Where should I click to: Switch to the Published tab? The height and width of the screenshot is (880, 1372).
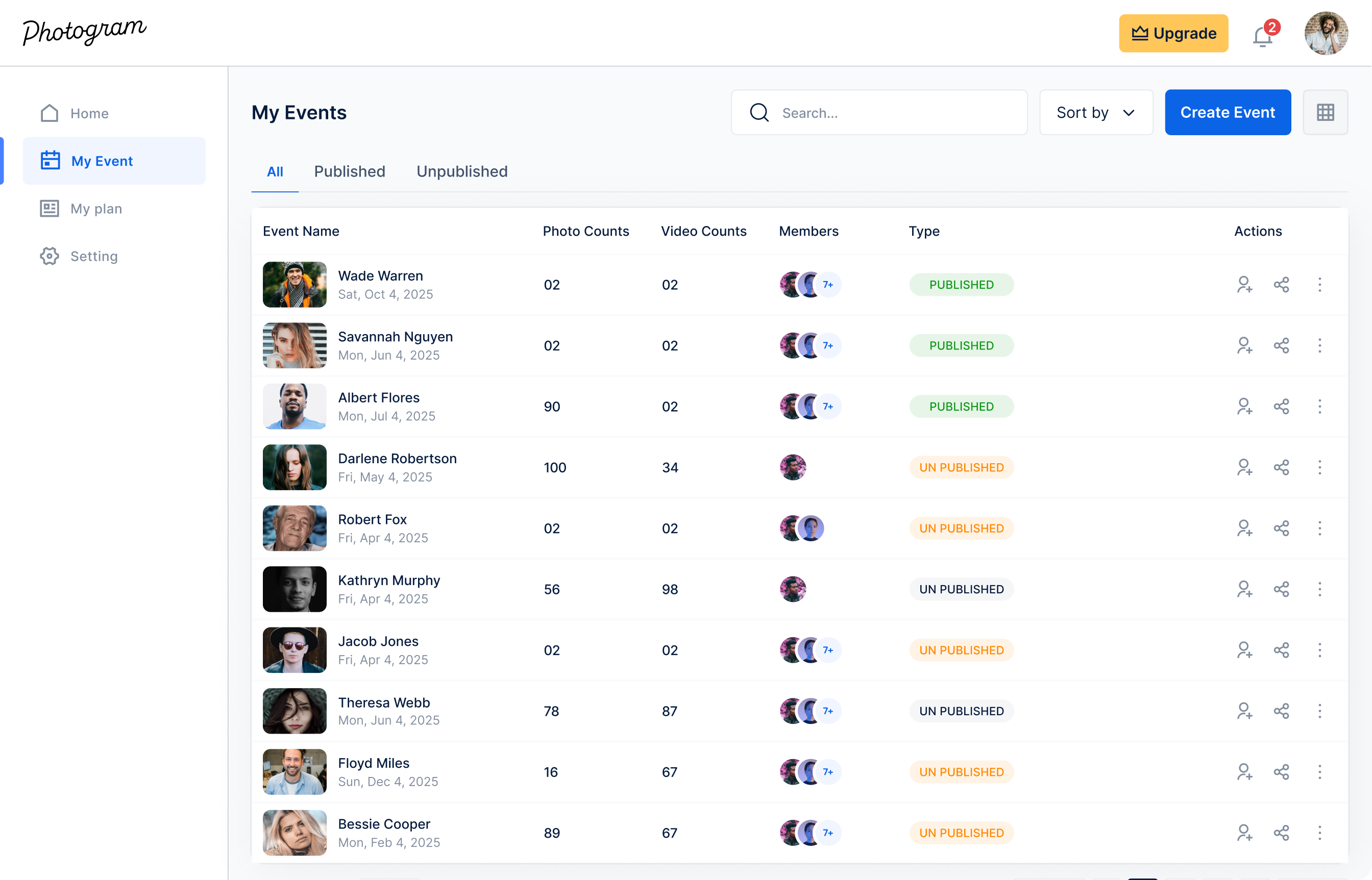(x=349, y=171)
